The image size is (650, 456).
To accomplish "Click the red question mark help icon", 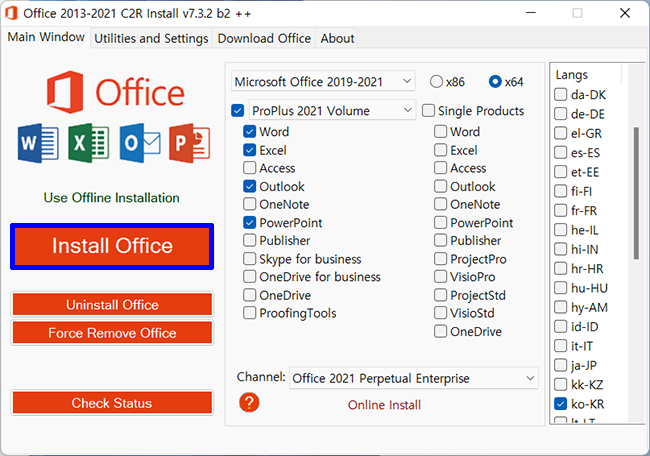I will 249,402.
